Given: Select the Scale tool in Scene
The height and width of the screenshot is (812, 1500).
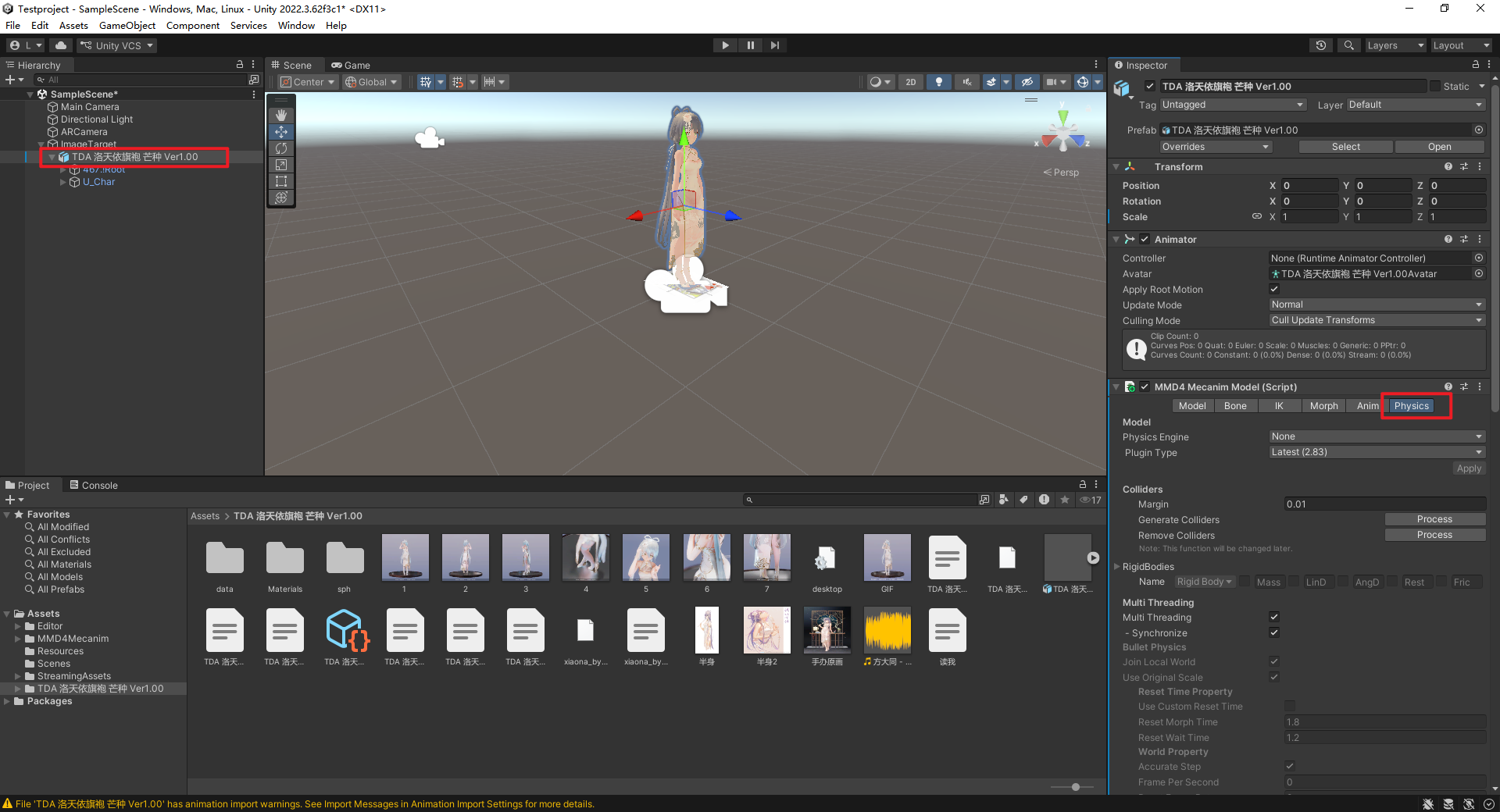Looking at the screenshot, I should (x=281, y=165).
